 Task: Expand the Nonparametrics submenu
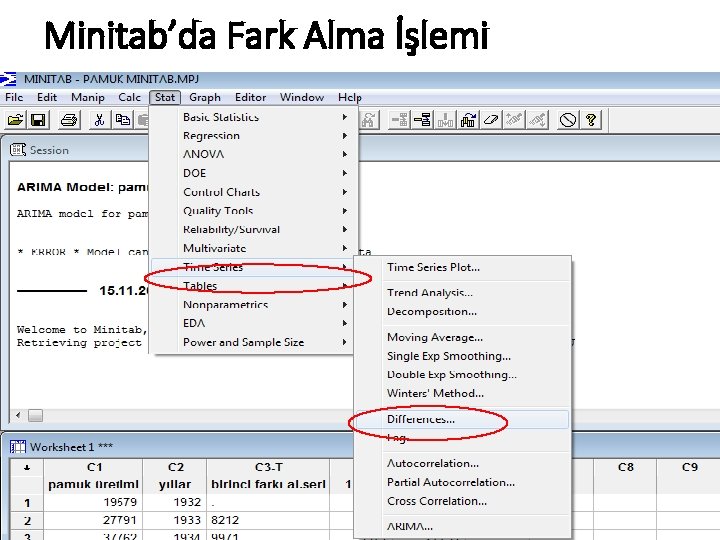click(254, 305)
